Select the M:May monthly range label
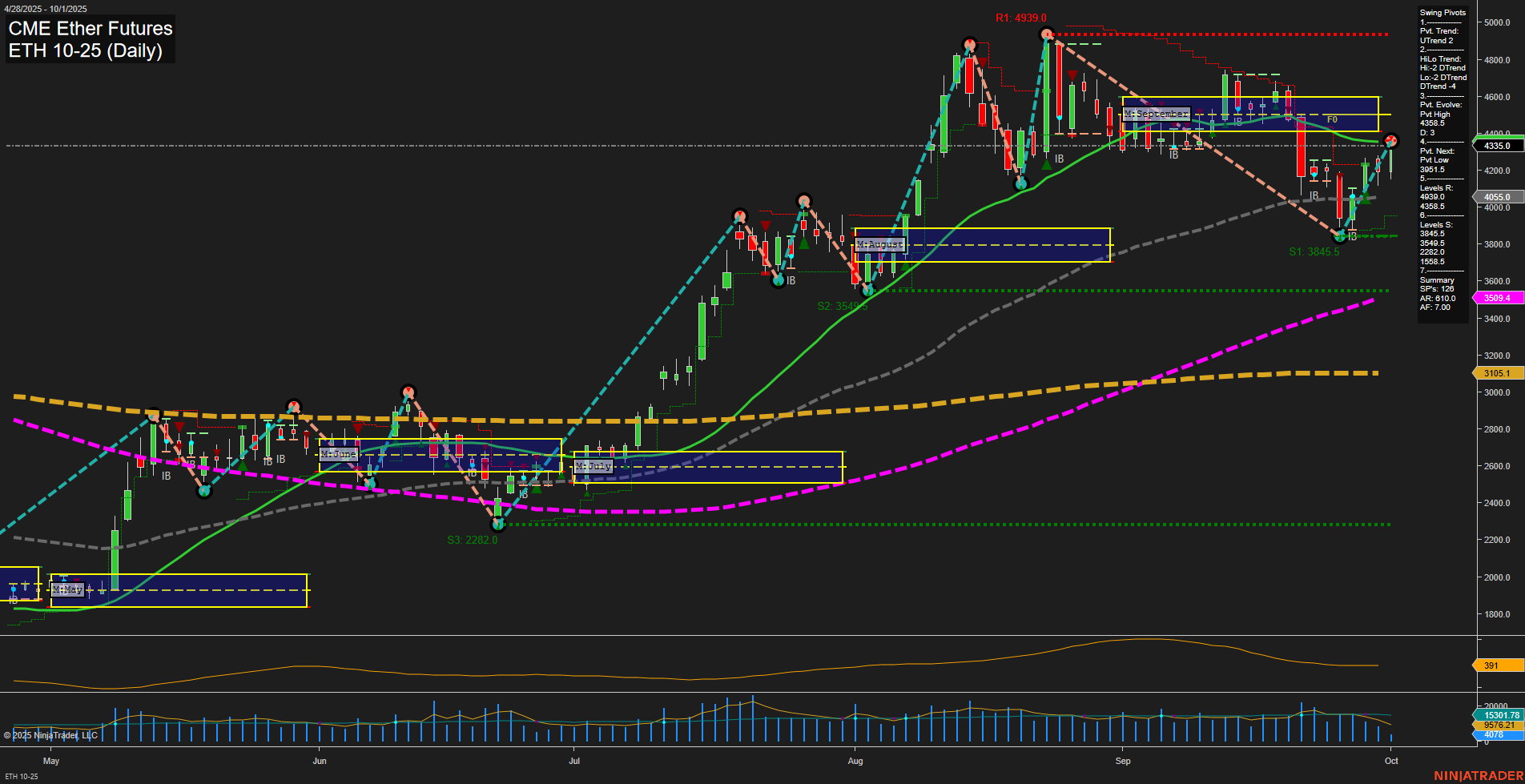This screenshot has height=784, width=1525. pyautogui.click(x=69, y=589)
